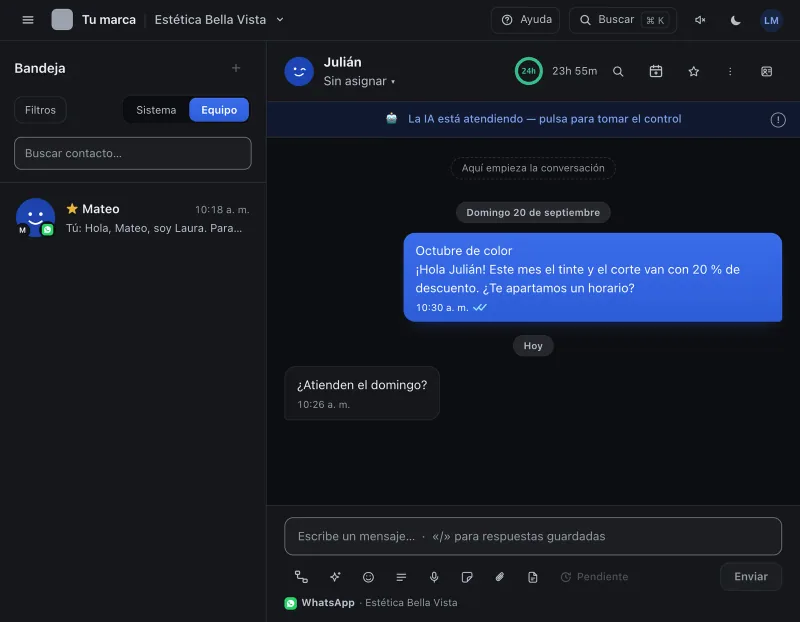Viewport: 800px width, 622px height.
Task: Expand the Estética Bella Vista workspace dropdown
Action: point(219,20)
